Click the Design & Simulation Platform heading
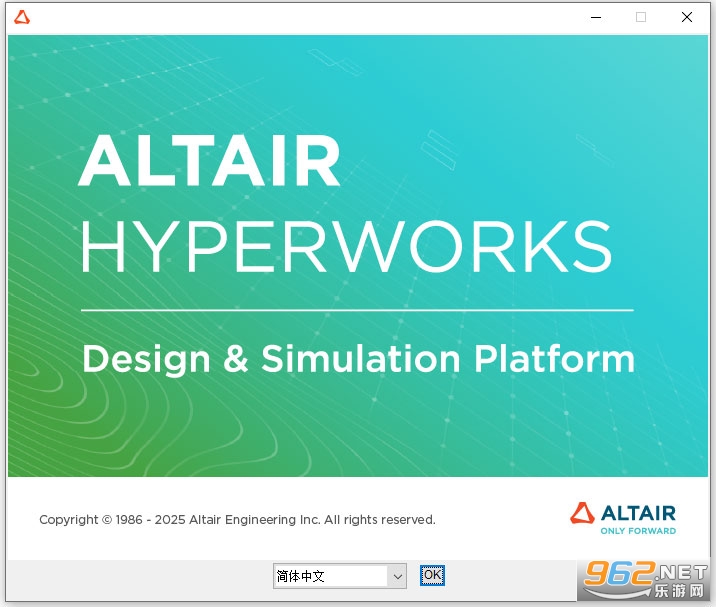716x607 pixels. (358, 359)
